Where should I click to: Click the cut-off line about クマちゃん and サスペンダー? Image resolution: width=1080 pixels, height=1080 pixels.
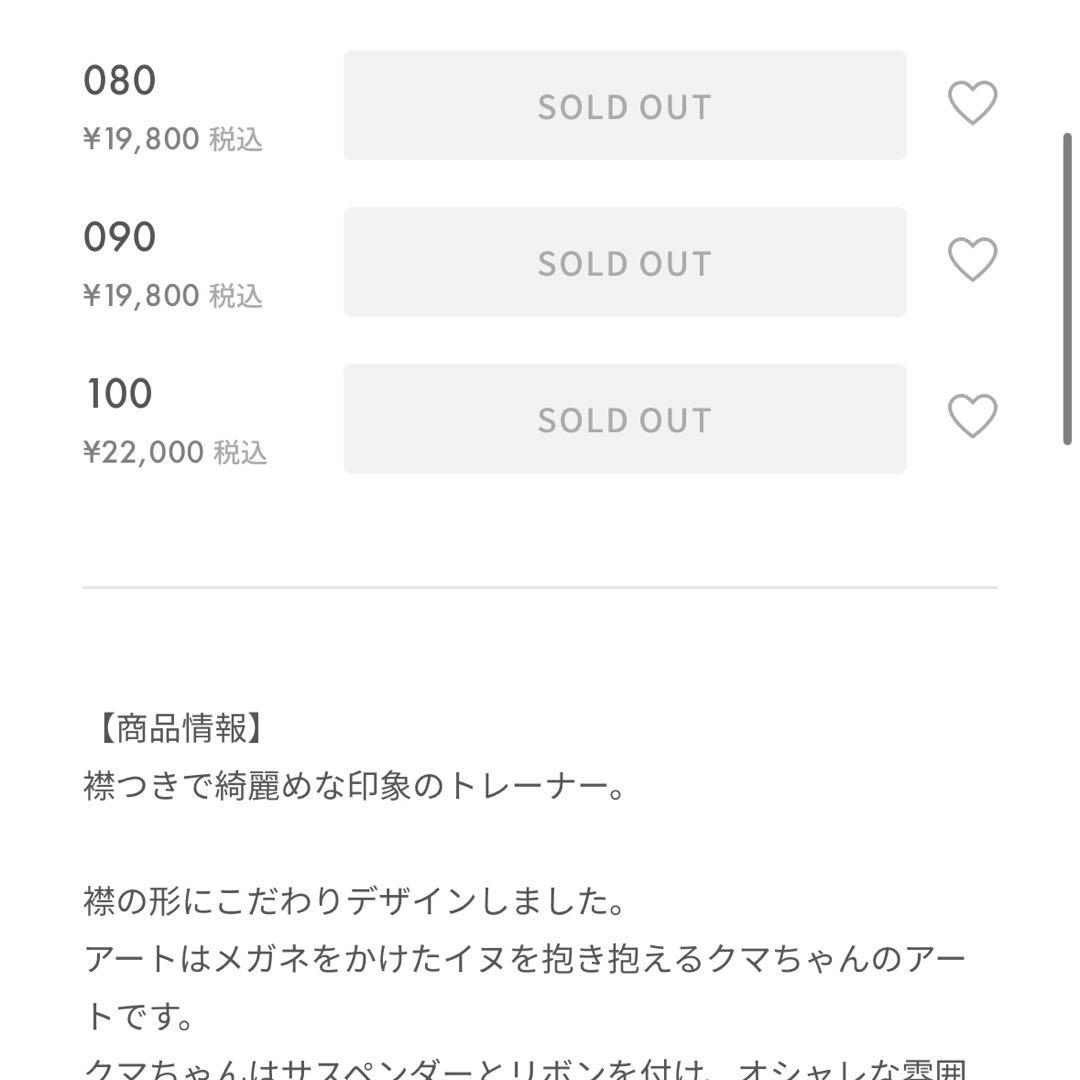(x=525, y=1068)
